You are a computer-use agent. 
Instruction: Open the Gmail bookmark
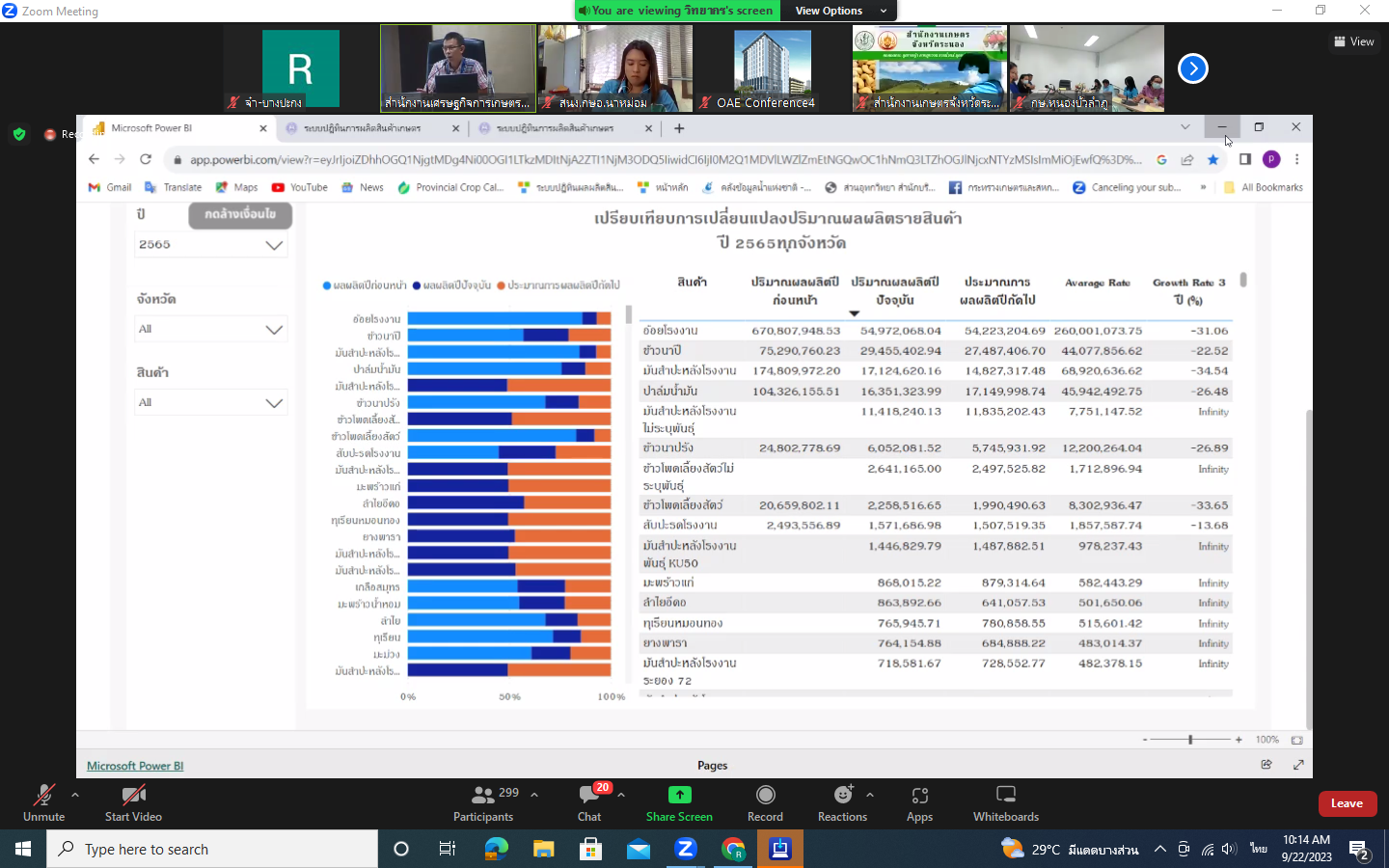coord(110,188)
